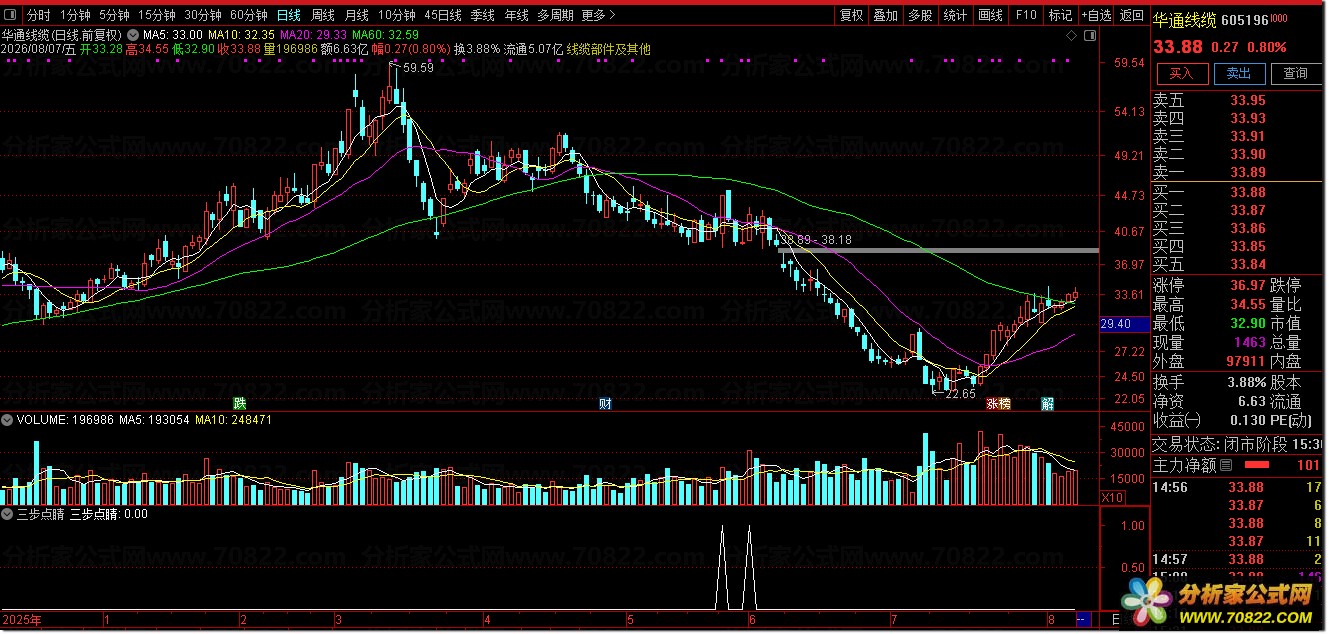
Task: Select the 买三 bid price 33.86
Action: [x=1247, y=228]
